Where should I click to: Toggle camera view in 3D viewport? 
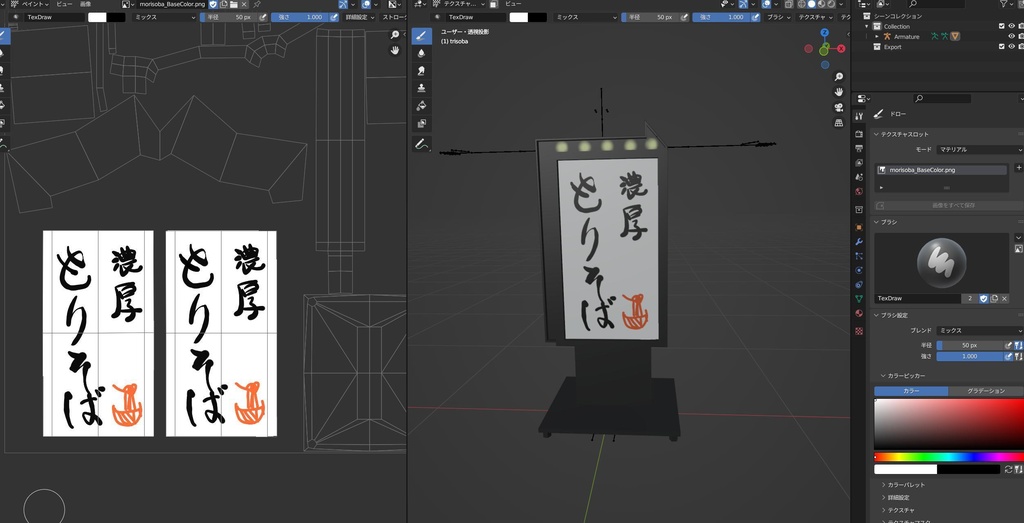(x=839, y=107)
